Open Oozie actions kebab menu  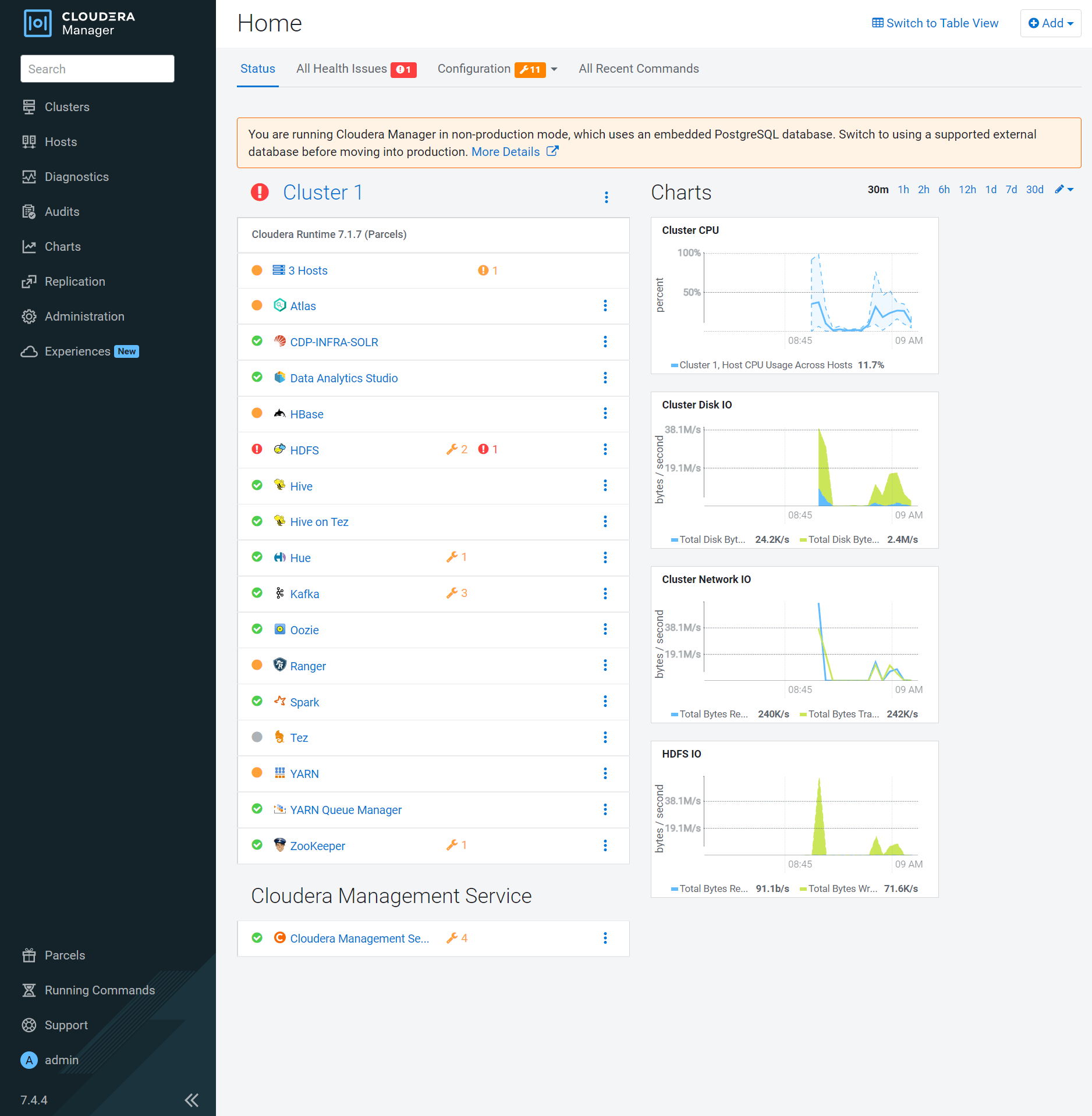(x=605, y=629)
